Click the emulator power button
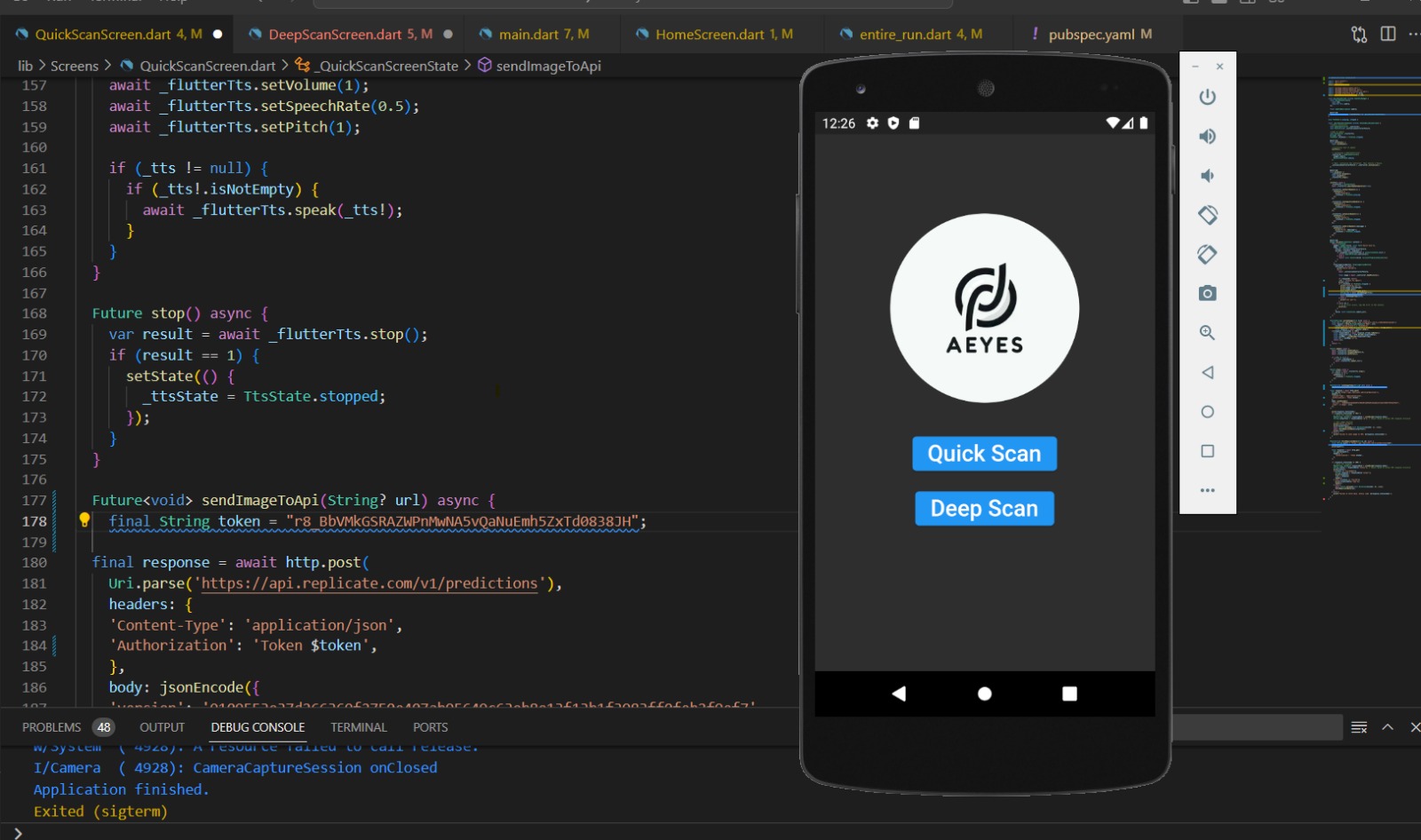Viewport: 1421px width, 840px height. pos(1207,97)
